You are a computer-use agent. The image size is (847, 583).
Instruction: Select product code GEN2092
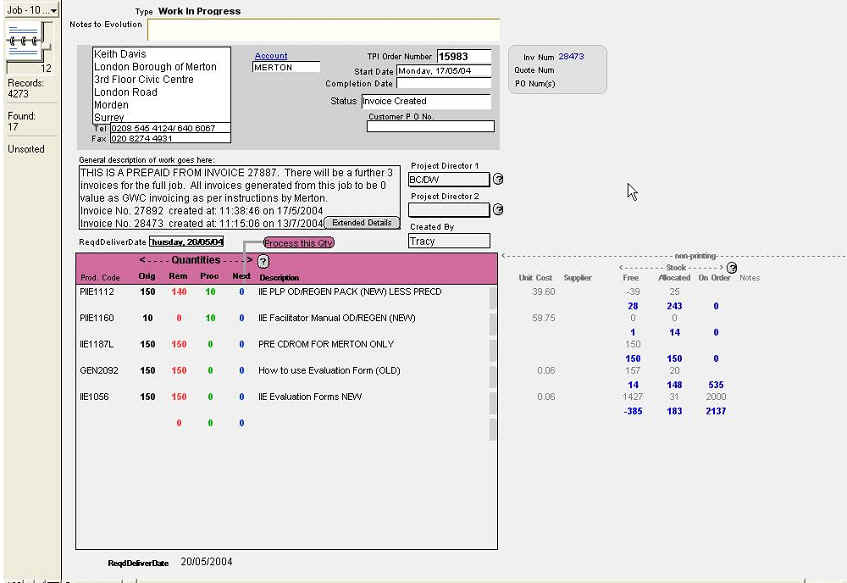pos(99,371)
